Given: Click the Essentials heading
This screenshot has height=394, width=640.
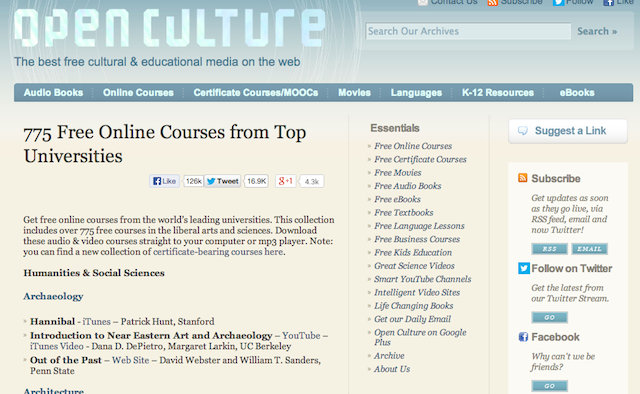Looking at the screenshot, I should [395, 128].
